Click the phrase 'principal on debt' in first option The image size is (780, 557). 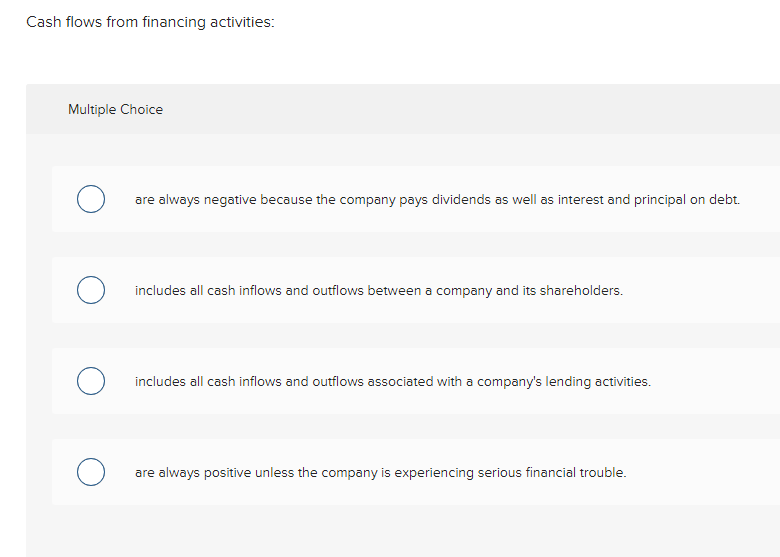pyautogui.click(x=686, y=200)
